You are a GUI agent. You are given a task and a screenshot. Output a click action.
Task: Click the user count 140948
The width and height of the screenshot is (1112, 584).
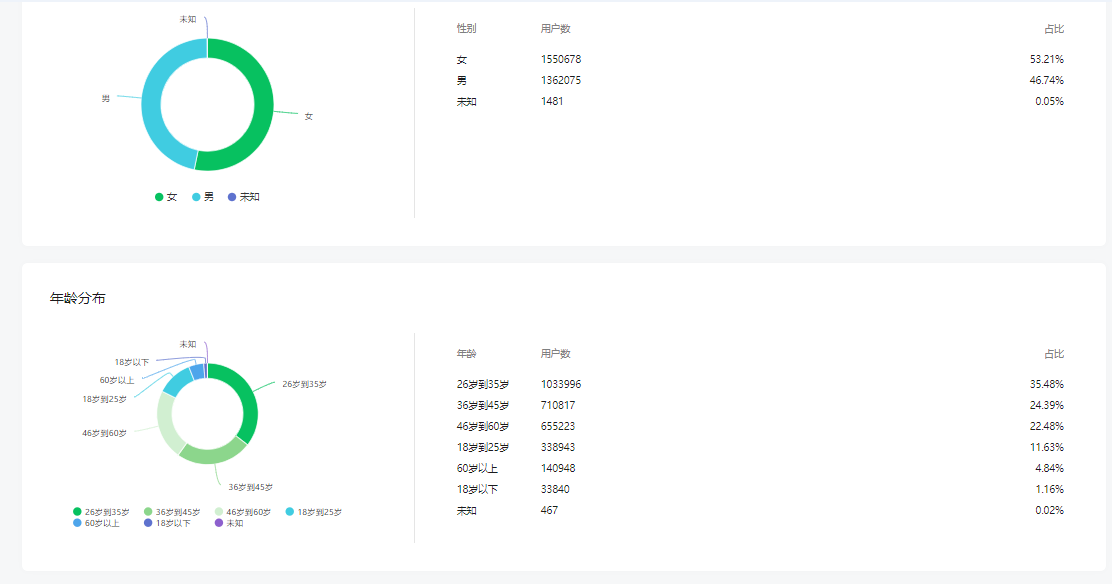558,468
